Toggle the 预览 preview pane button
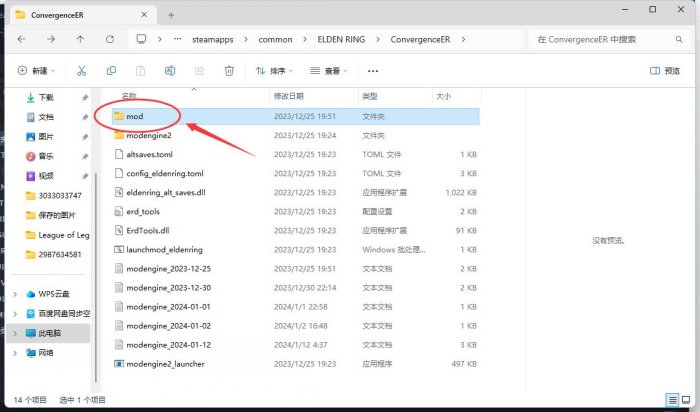 (665, 71)
